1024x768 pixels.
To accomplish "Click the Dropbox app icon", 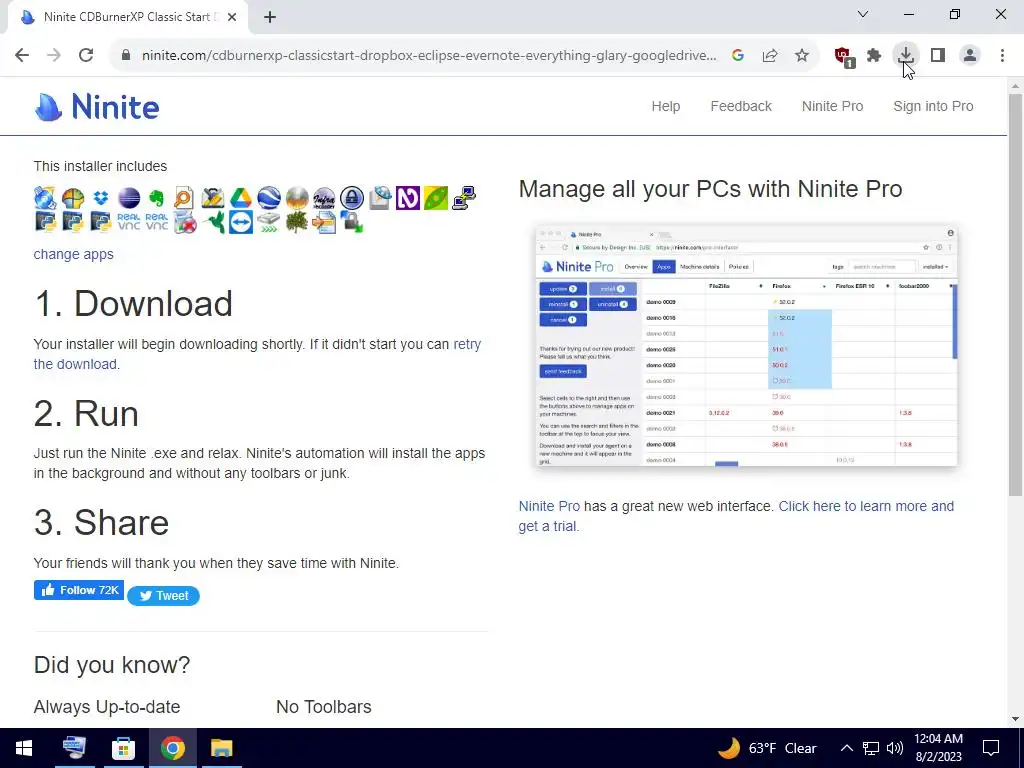I will click(x=101, y=197).
